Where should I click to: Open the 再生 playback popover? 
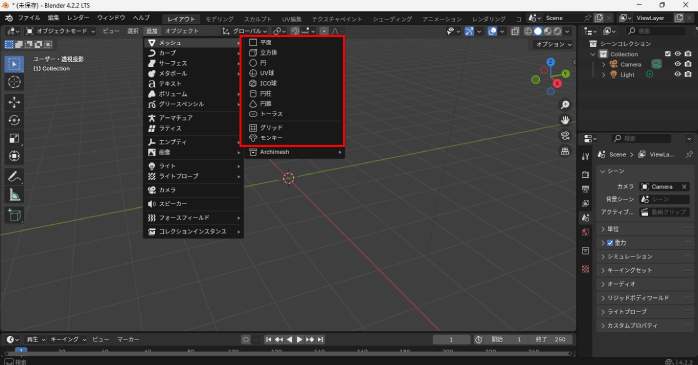36,340
